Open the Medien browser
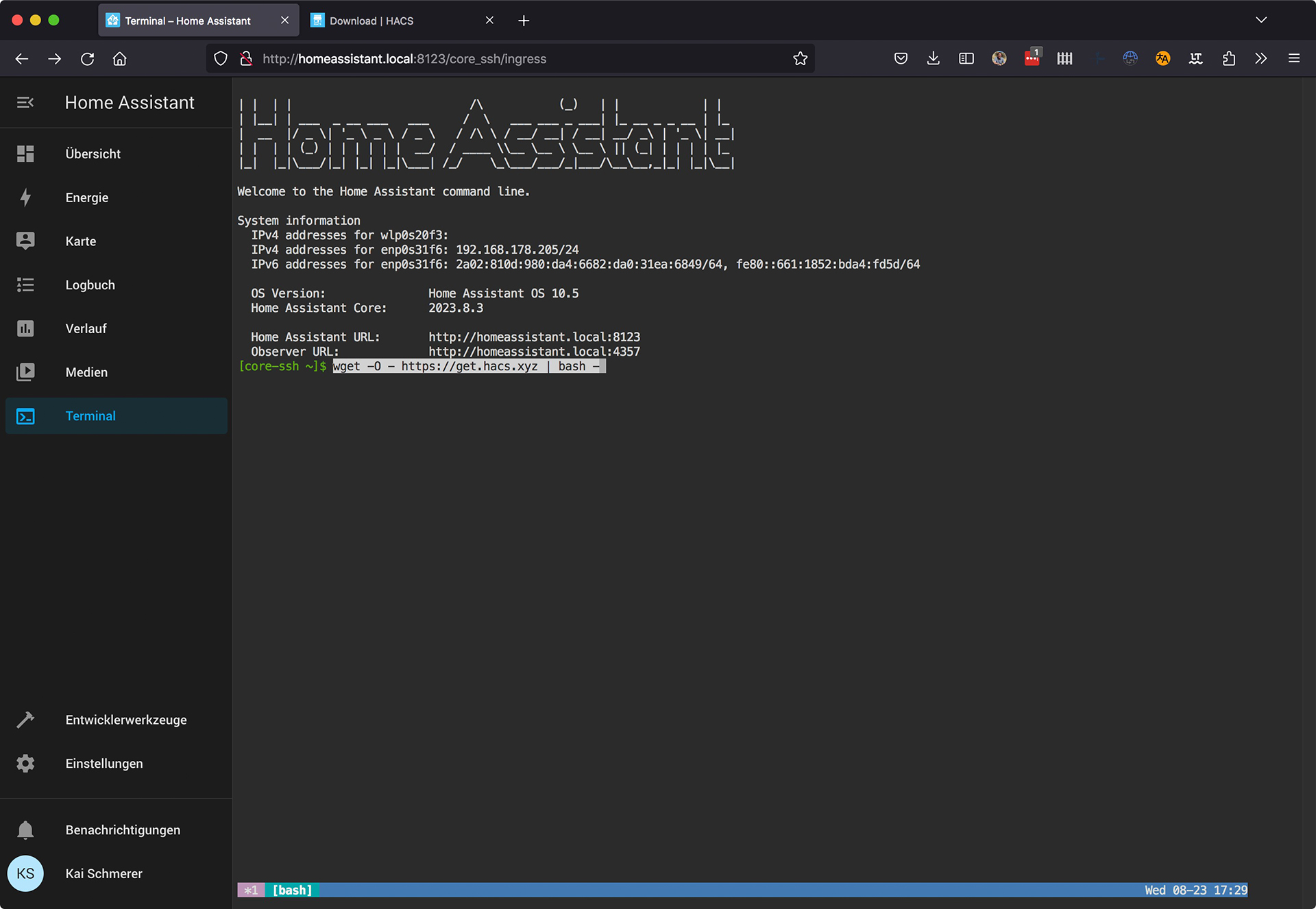The width and height of the screenshot is (1316, 909). pos(86,372)
